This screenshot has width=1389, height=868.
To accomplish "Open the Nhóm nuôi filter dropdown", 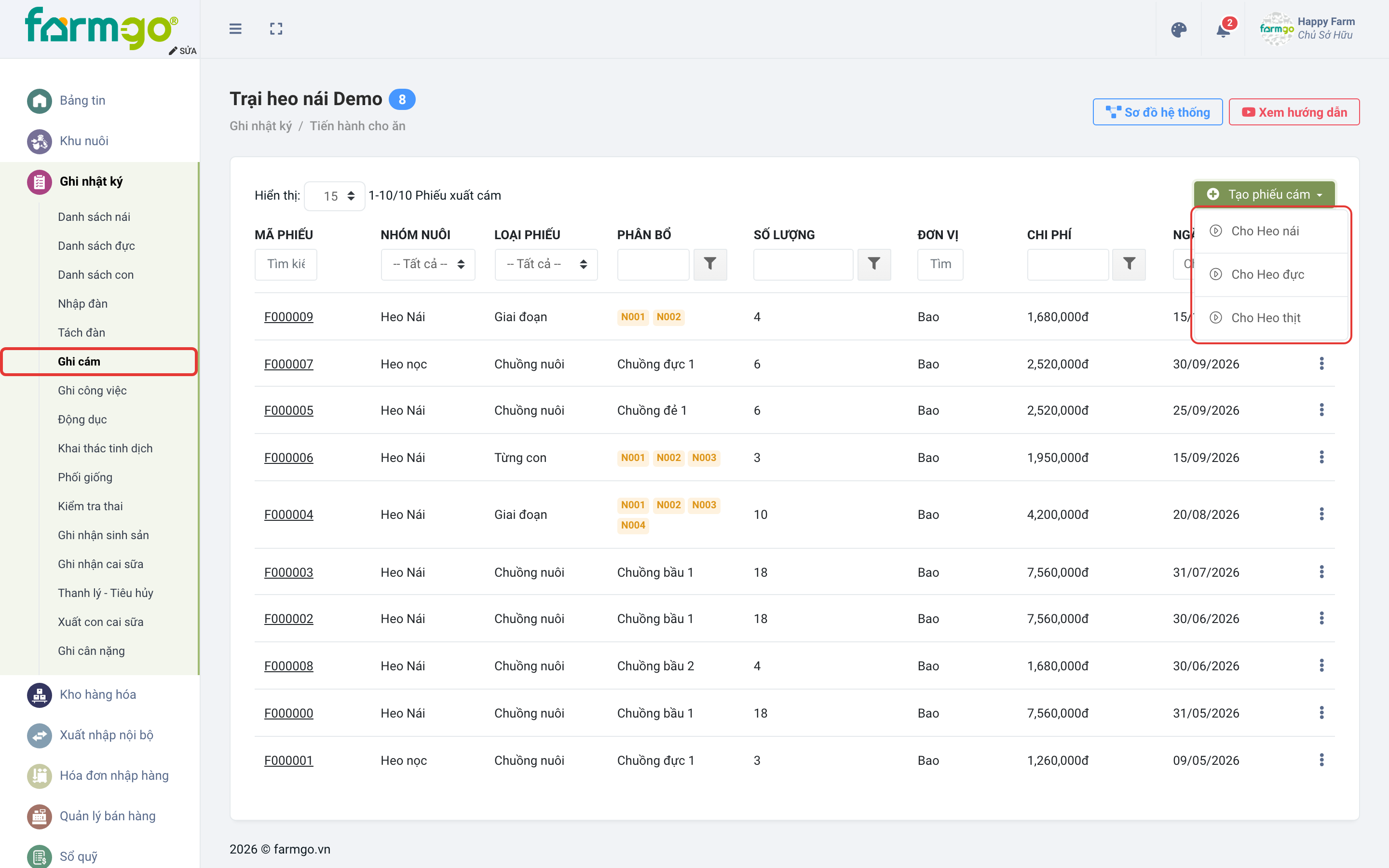I will 428,264.
